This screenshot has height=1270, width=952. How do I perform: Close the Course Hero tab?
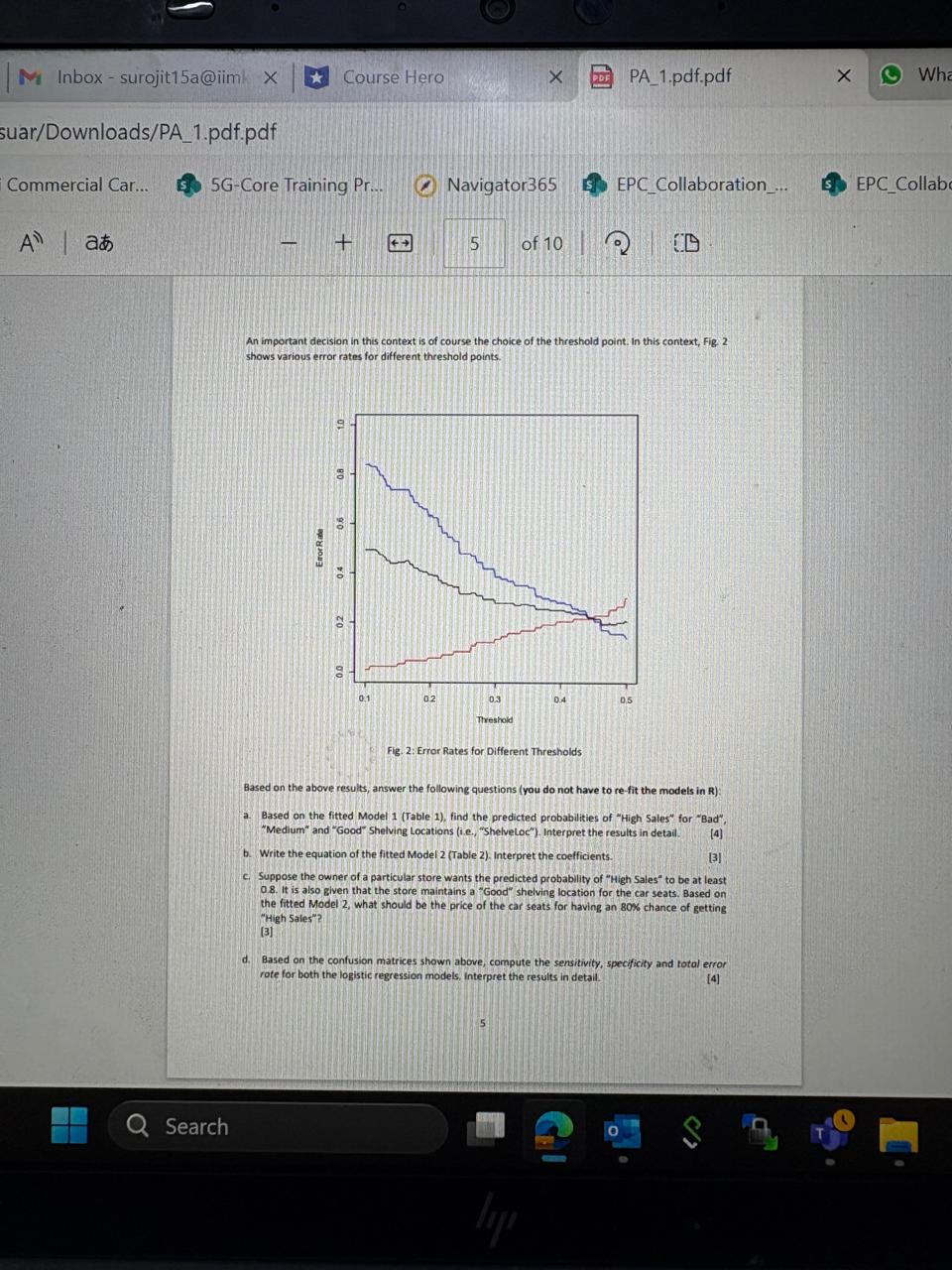click(555, 76)
